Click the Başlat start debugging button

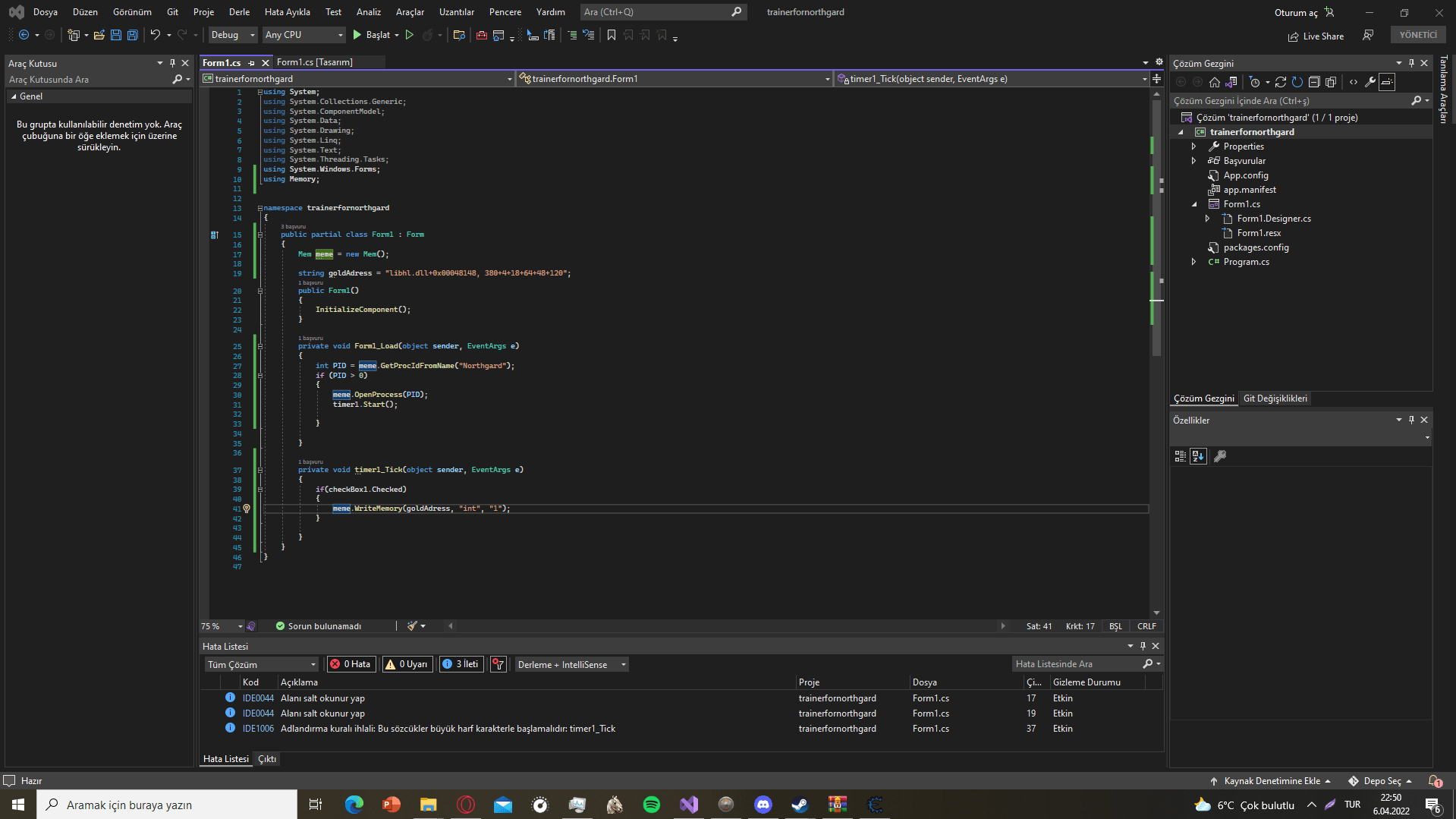click(x=372, y=35)
